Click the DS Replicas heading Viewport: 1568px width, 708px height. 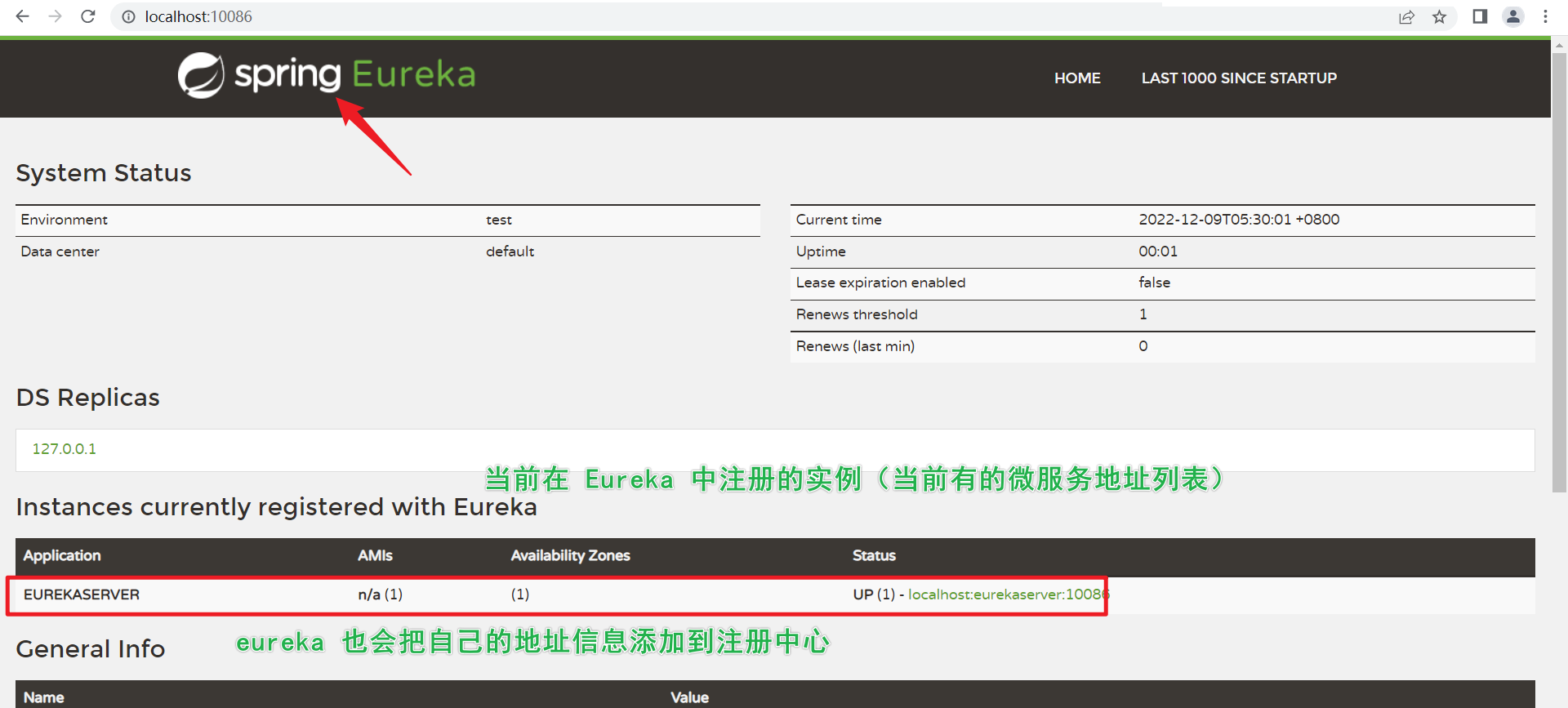(88, 398)
